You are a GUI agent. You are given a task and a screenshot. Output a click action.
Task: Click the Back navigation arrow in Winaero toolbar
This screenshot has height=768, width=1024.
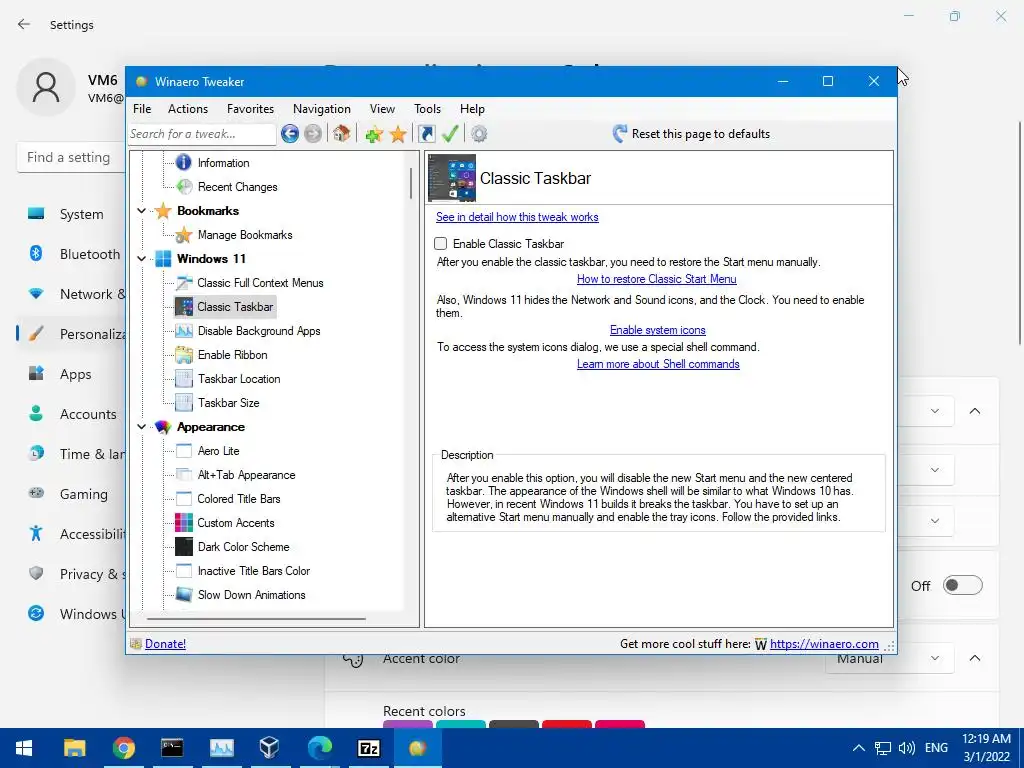tap(290, 134)
